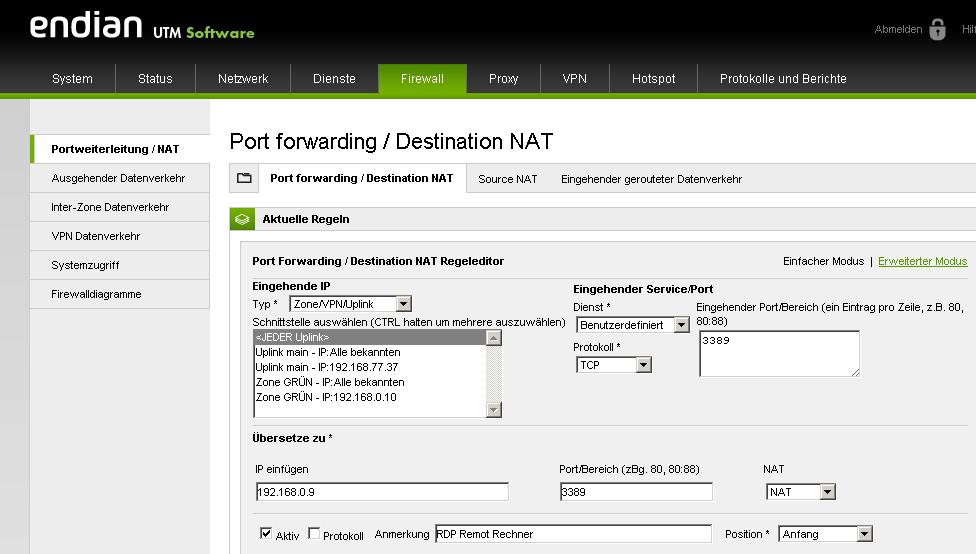
Task: Switch to Erweiterter Modus
Action: (922, 261)
